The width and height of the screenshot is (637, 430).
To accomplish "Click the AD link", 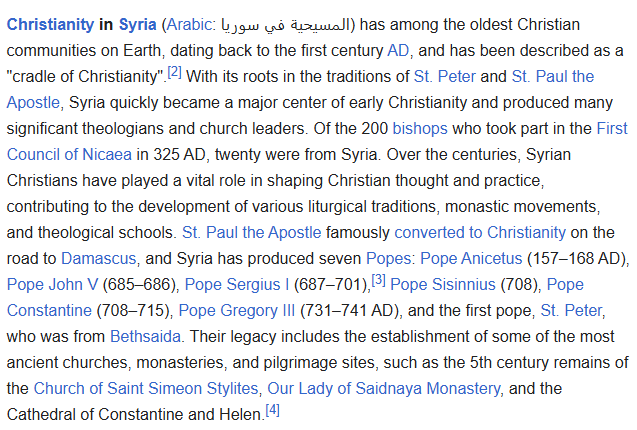I will (x=398, y=49).
